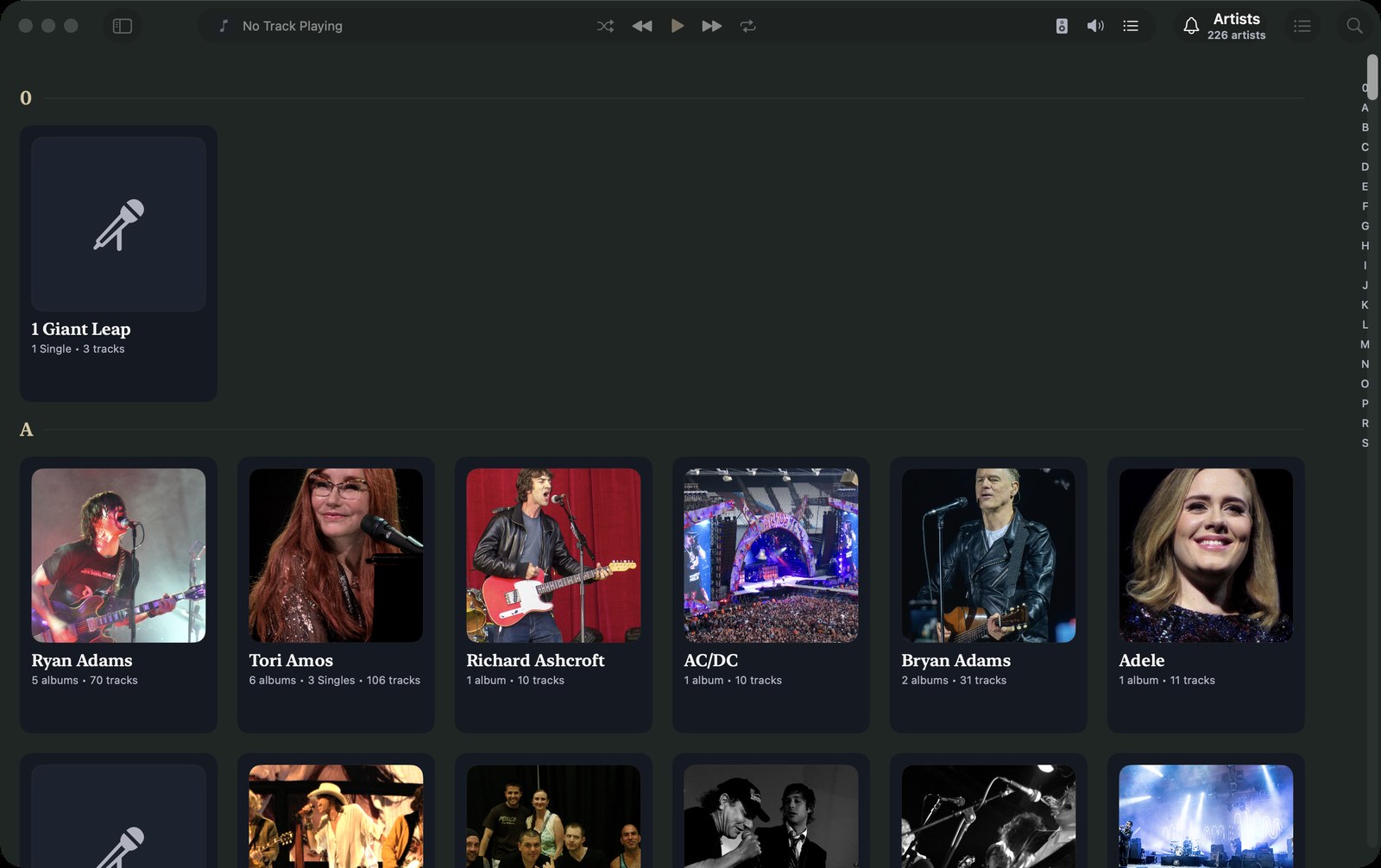Click the section header A
1381x868 pixels.
(x=26, y=430)
